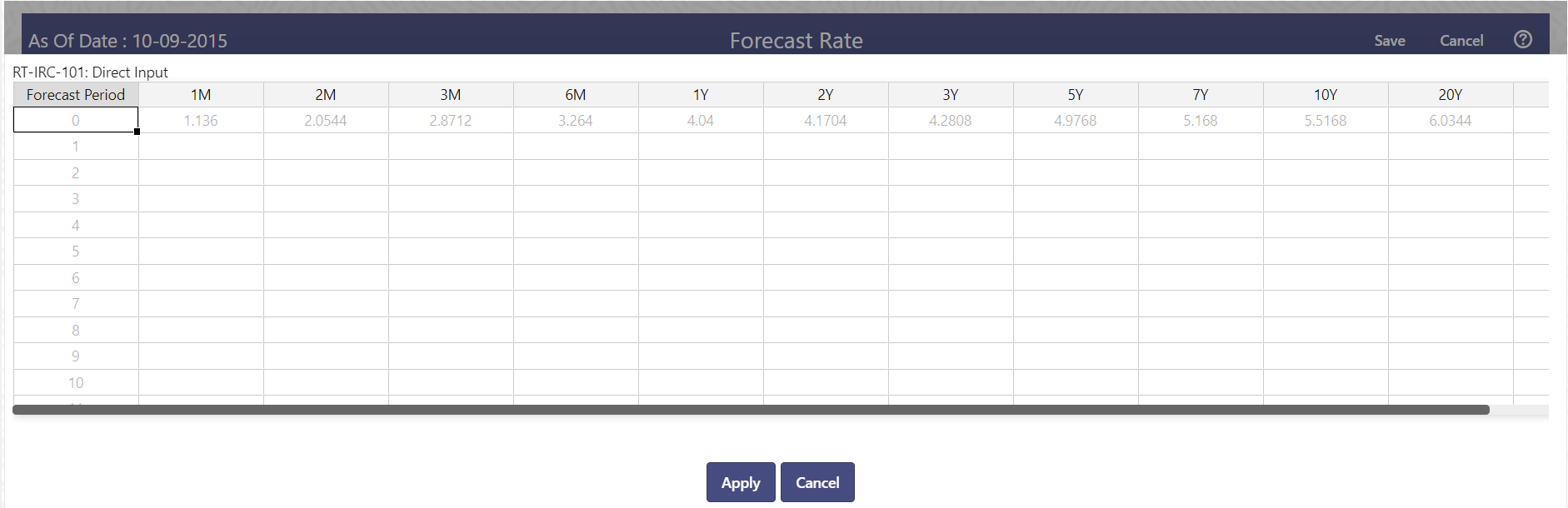Select the 1M column header
The image size is (1568, 508).
tap(201, 94)
